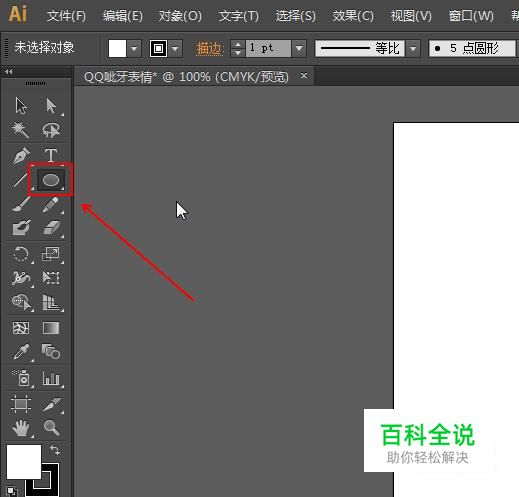Select the Ellipse tool
Viewport: 519px width, 497px height.
(x=51, y=180)
